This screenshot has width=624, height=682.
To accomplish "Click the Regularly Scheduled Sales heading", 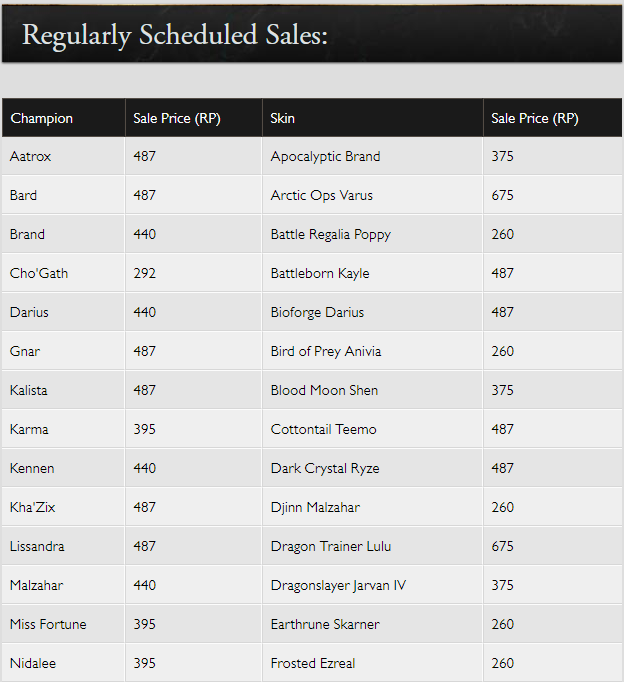I will tap(175, 35).
